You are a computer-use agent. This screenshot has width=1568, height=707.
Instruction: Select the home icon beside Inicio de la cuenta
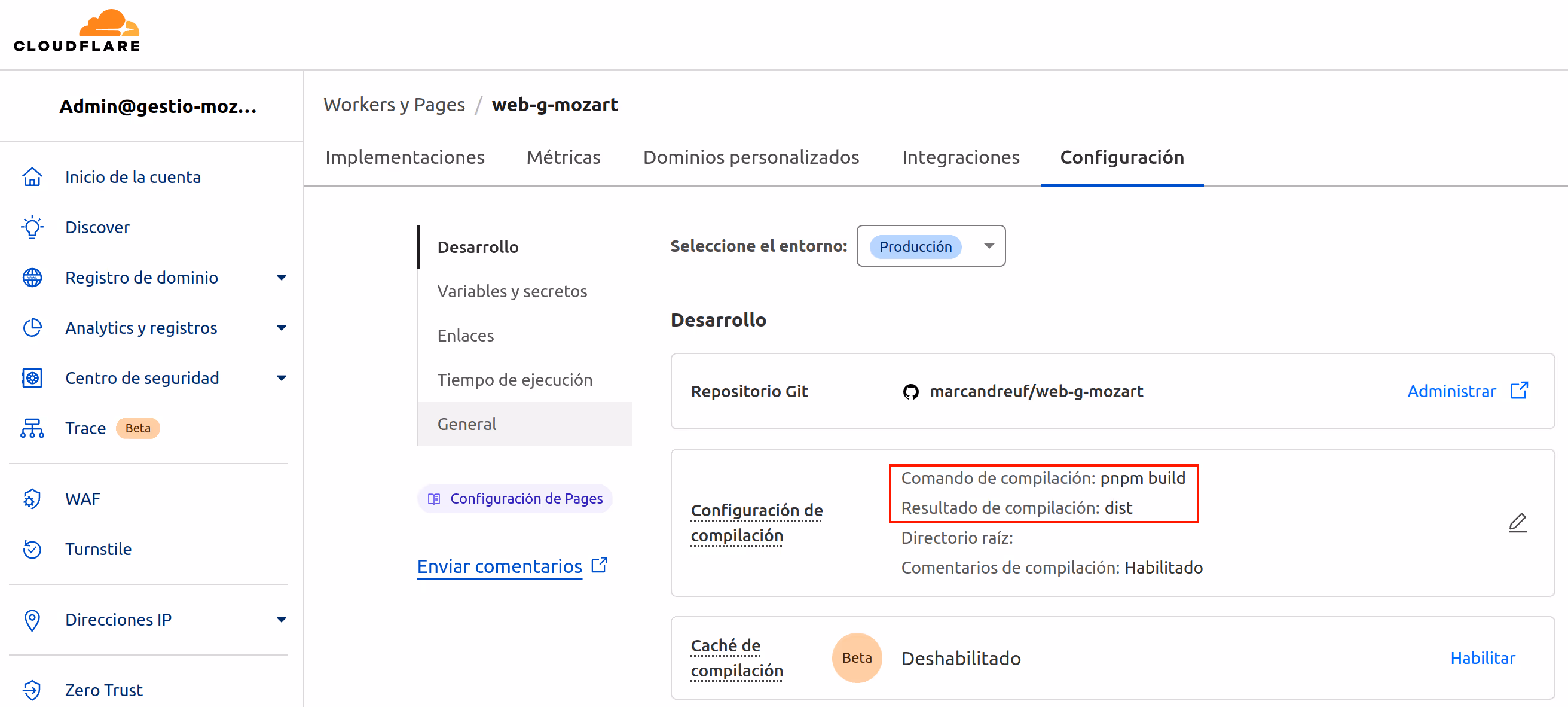coord(32,176)
